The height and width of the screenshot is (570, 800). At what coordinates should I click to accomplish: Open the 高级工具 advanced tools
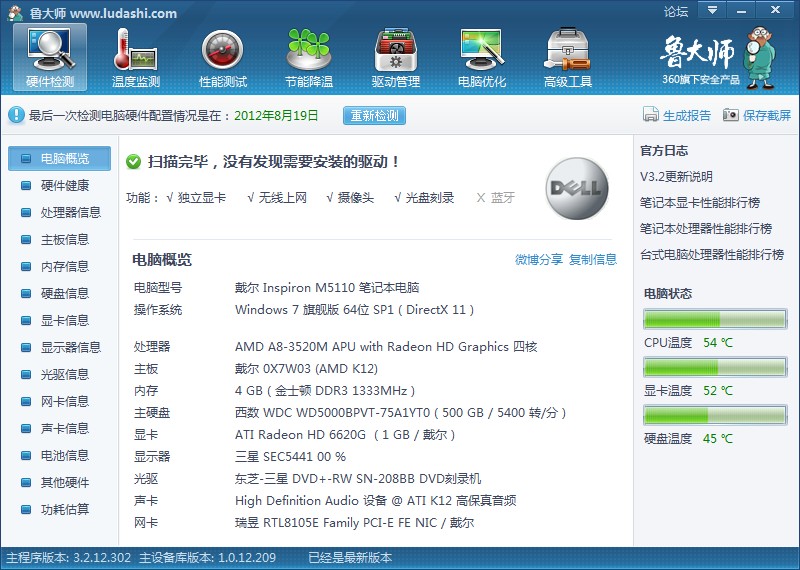(x=568, y=57)
